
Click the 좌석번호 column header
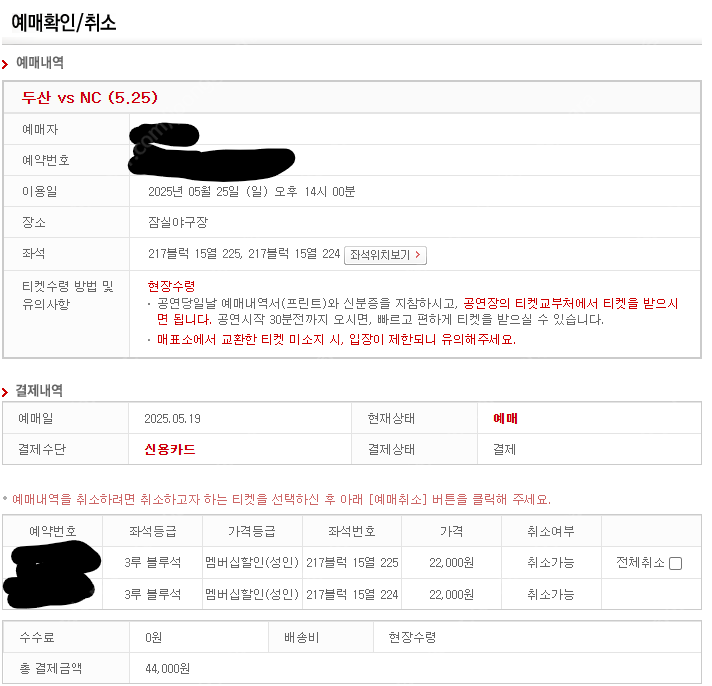click(352, 531)
